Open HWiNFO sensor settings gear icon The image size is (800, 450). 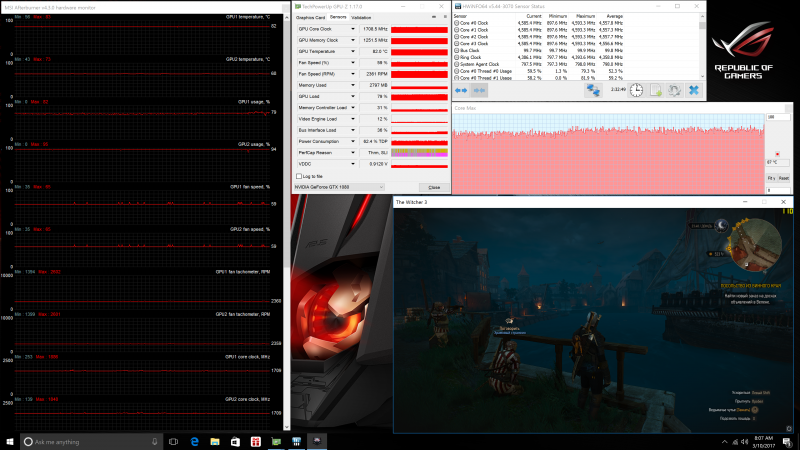(x=674, y=90)
